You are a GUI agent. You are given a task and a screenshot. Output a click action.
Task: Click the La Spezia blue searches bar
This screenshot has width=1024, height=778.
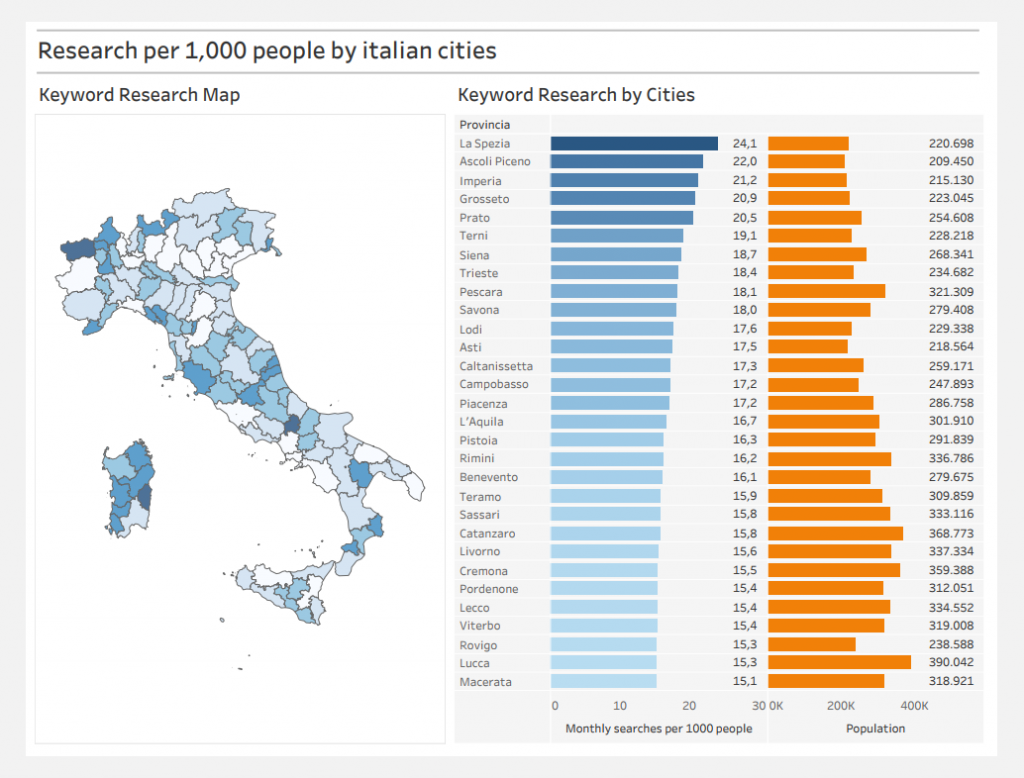(x=634, y=143)
